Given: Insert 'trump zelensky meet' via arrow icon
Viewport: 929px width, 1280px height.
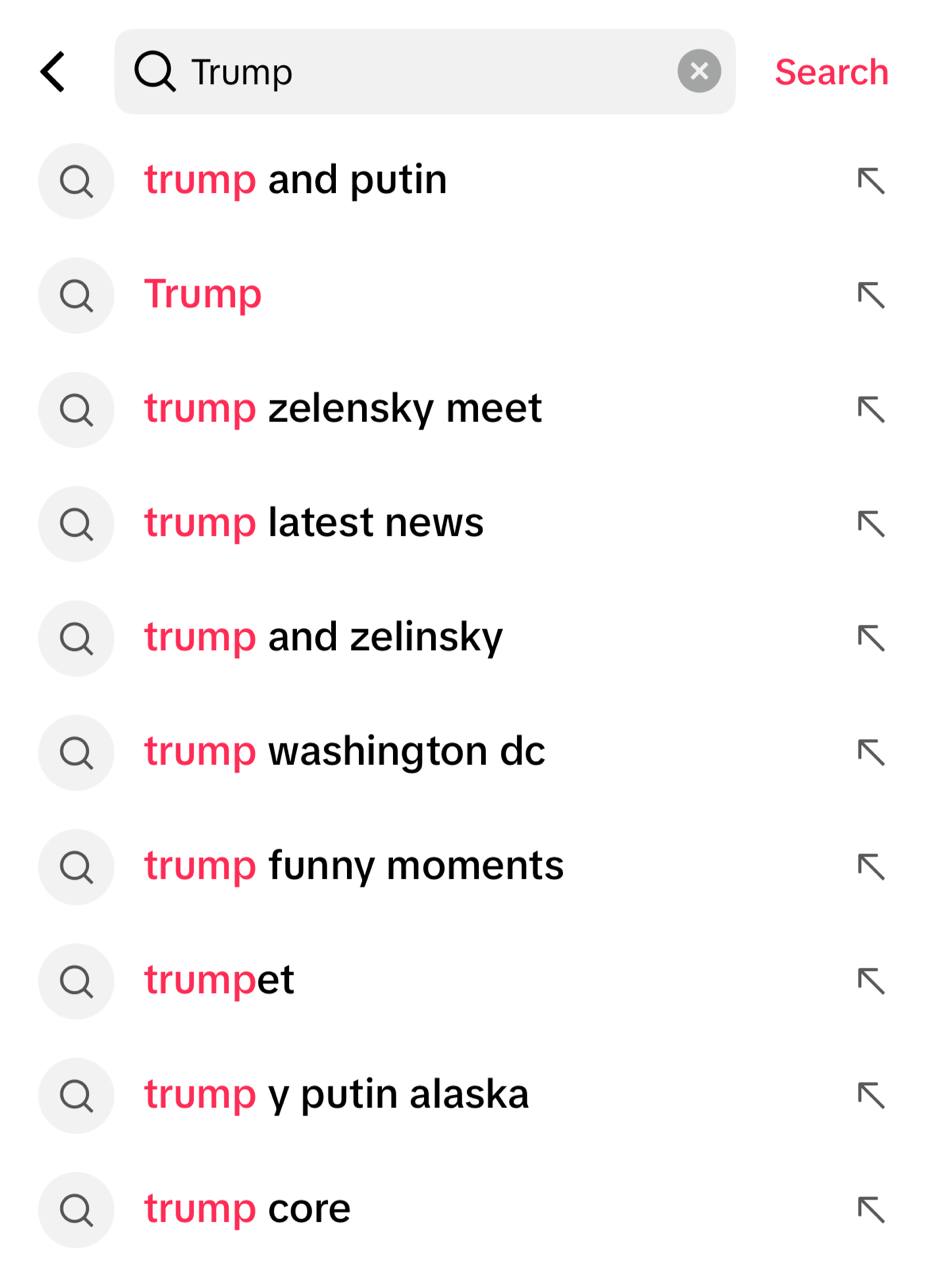Looking at the screenshot, I should (x=871, y=410).
